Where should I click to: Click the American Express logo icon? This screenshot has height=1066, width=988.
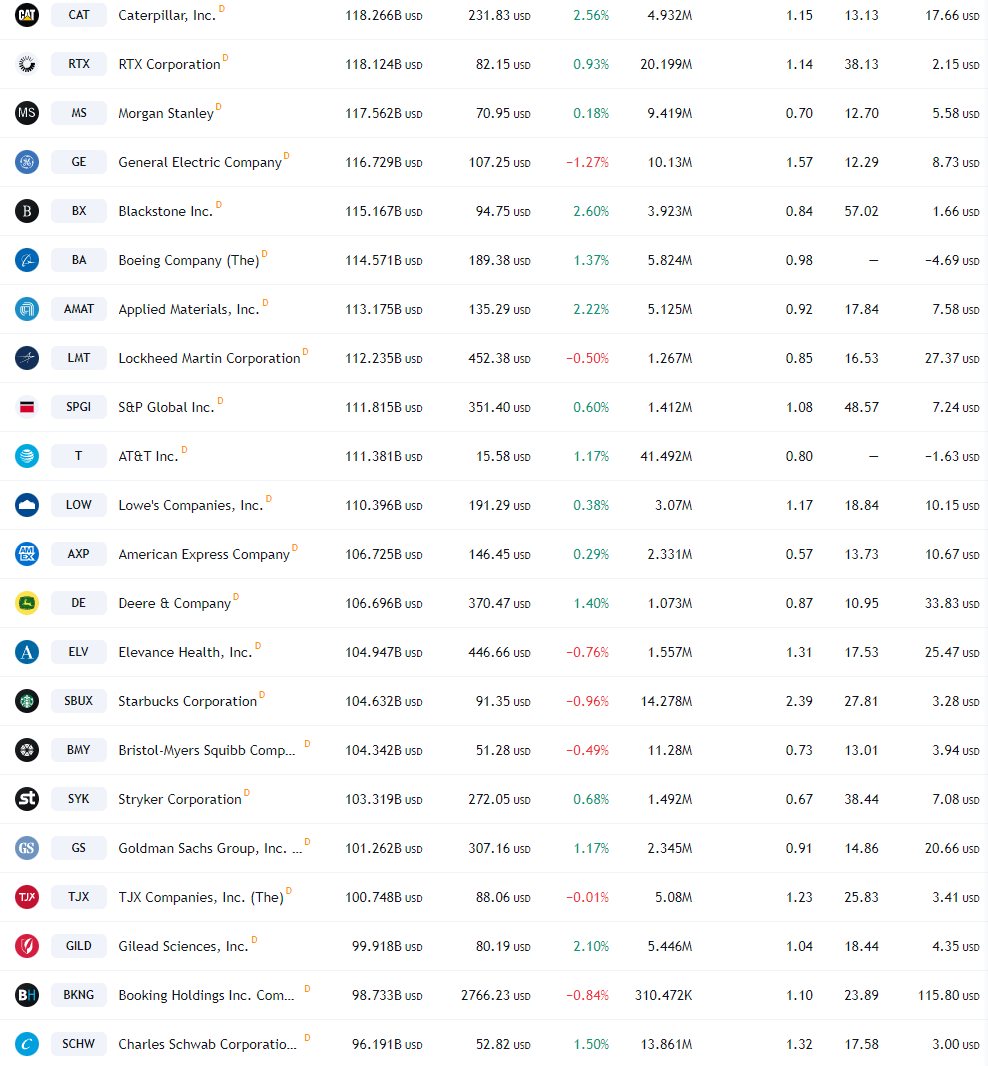click(27, 553)
